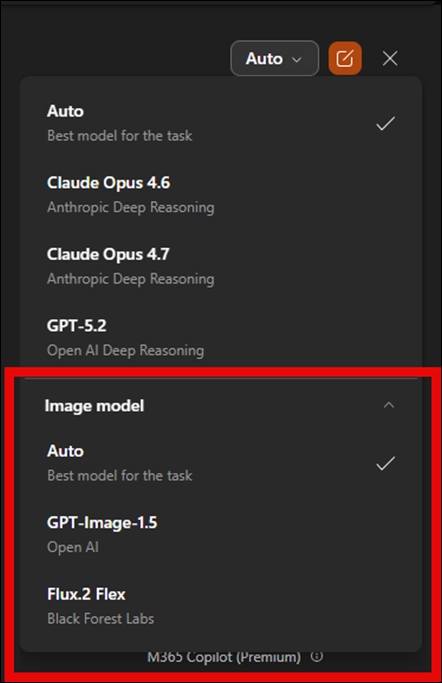
Task: Click the checkmark beside Auto under Image model
Action: click(x=385, y=463)
